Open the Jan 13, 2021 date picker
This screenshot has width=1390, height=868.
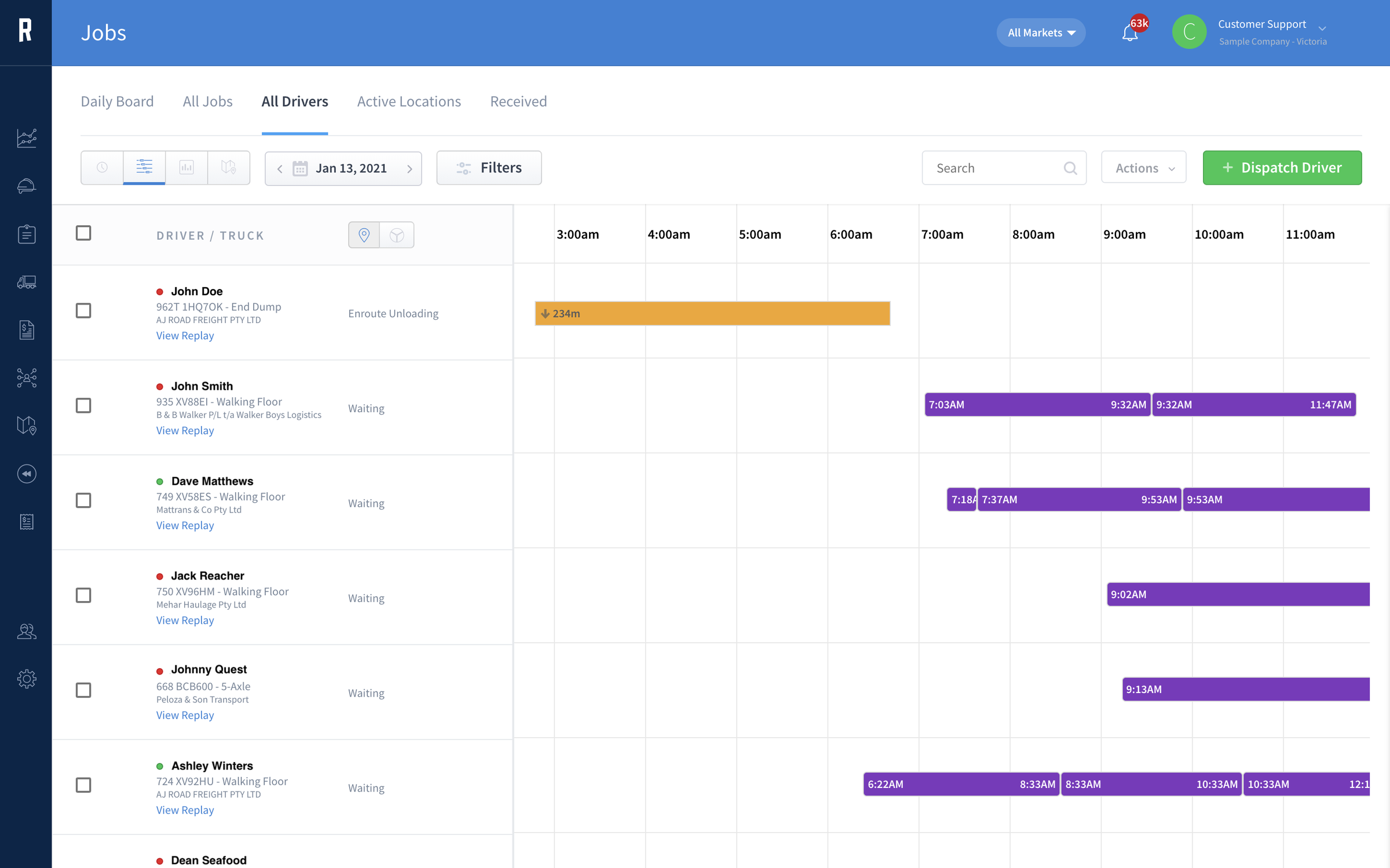(x=343, y=169)
